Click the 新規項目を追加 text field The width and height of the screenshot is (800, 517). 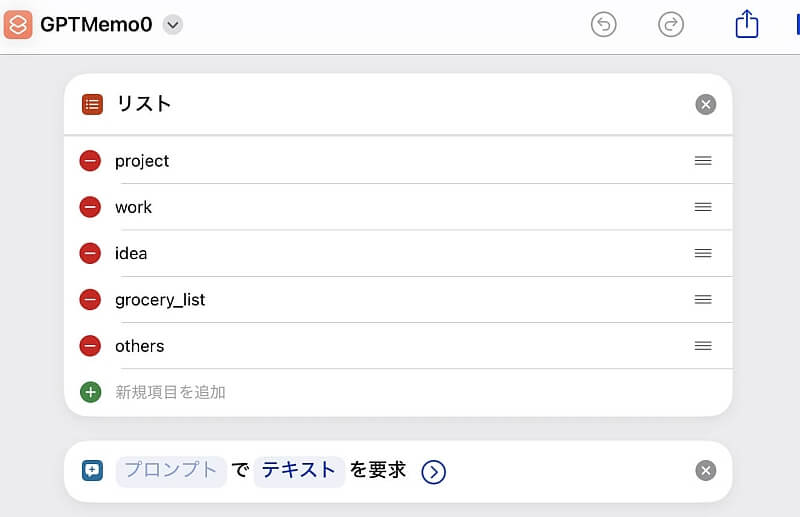(x=170, y=392)
